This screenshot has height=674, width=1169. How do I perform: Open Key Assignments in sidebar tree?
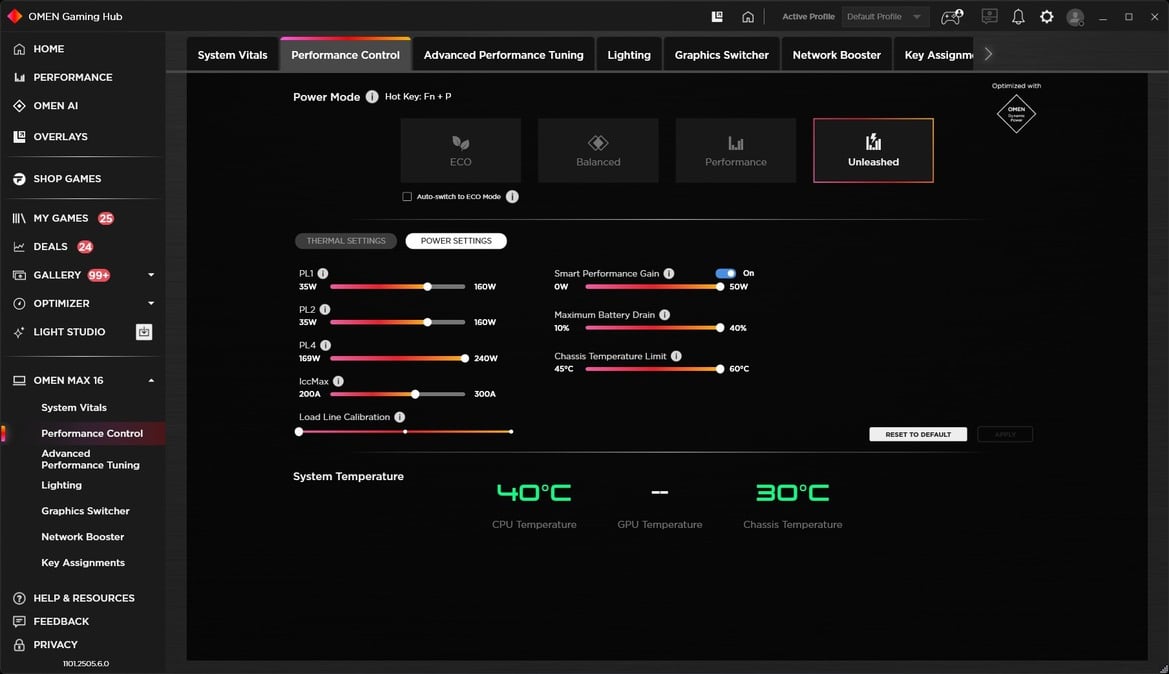point(83,563)
